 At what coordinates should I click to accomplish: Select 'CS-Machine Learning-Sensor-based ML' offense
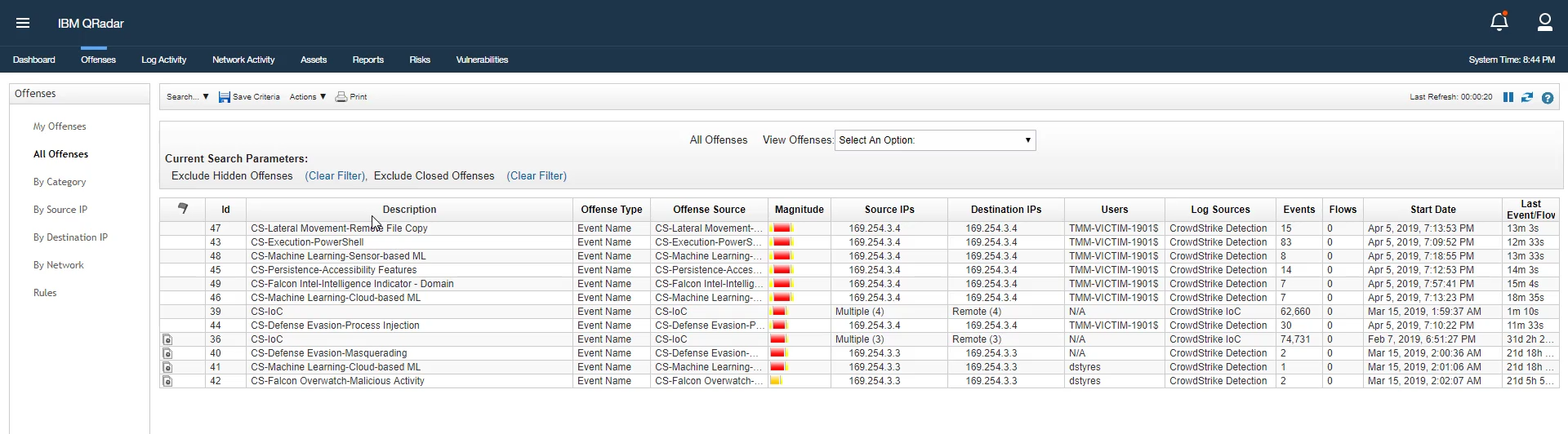(338, 256)
